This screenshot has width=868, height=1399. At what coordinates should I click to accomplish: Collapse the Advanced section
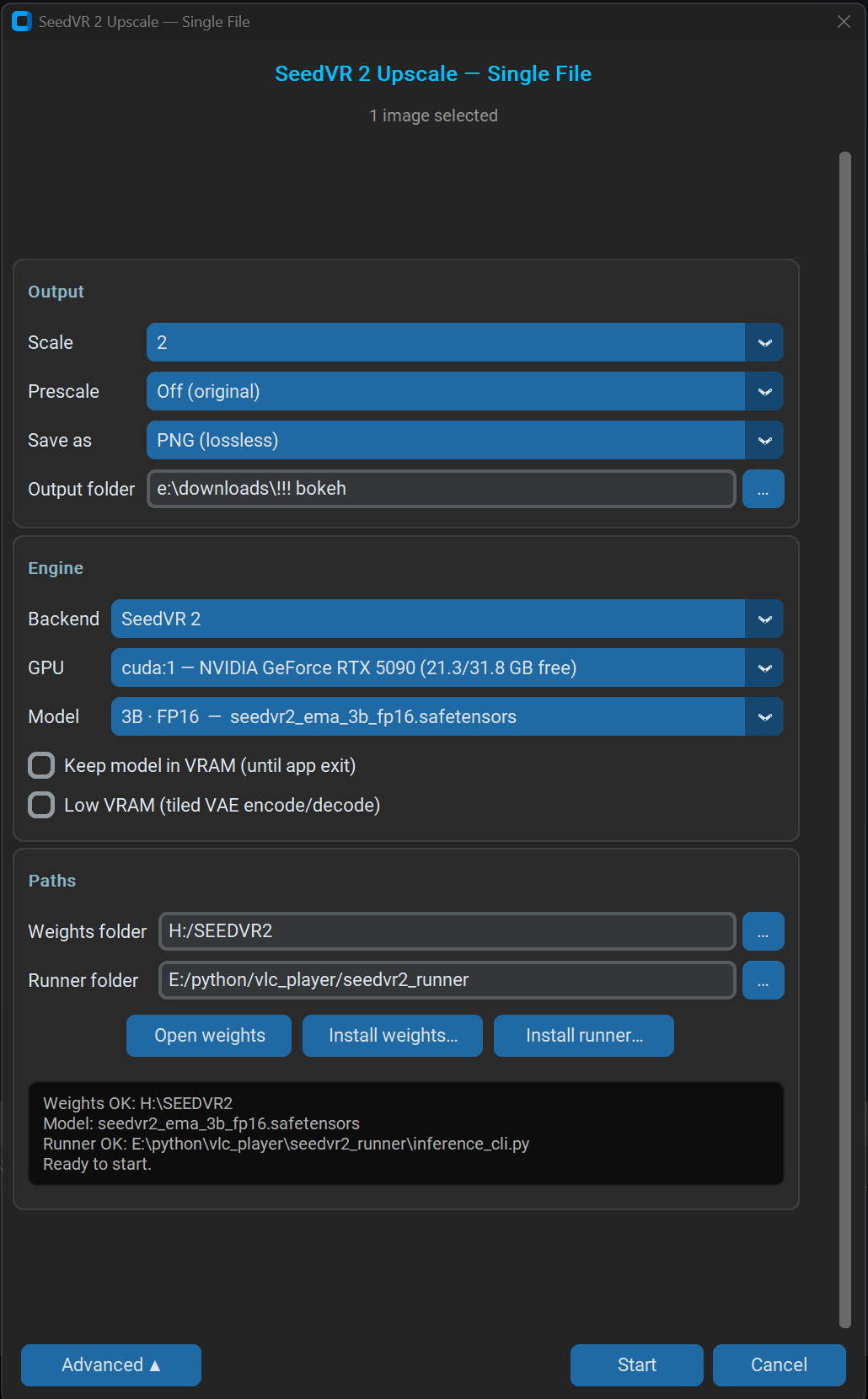point(111,1365)
